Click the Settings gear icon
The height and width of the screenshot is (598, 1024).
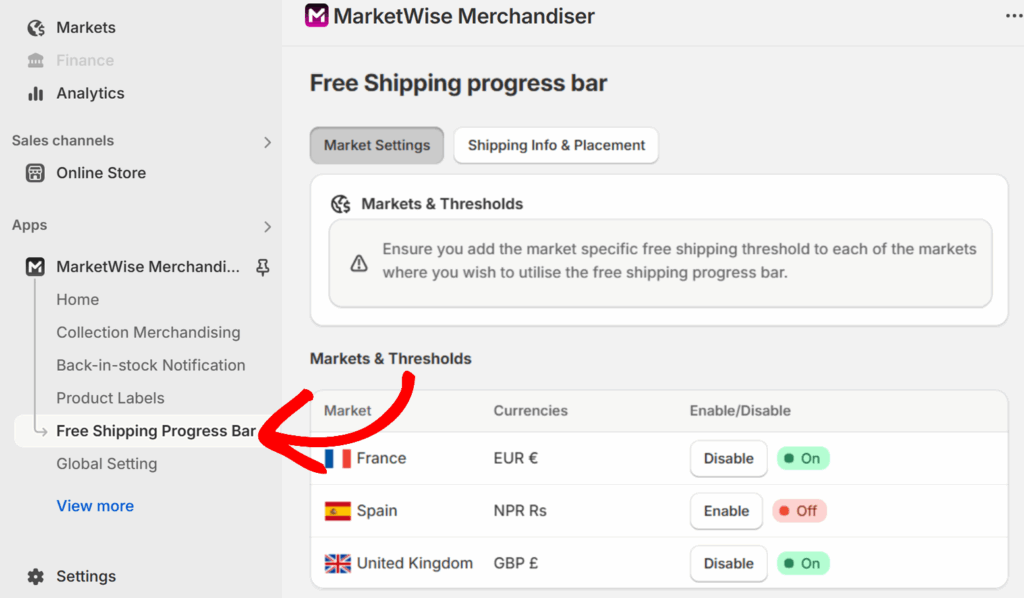[x=36, y=576]
